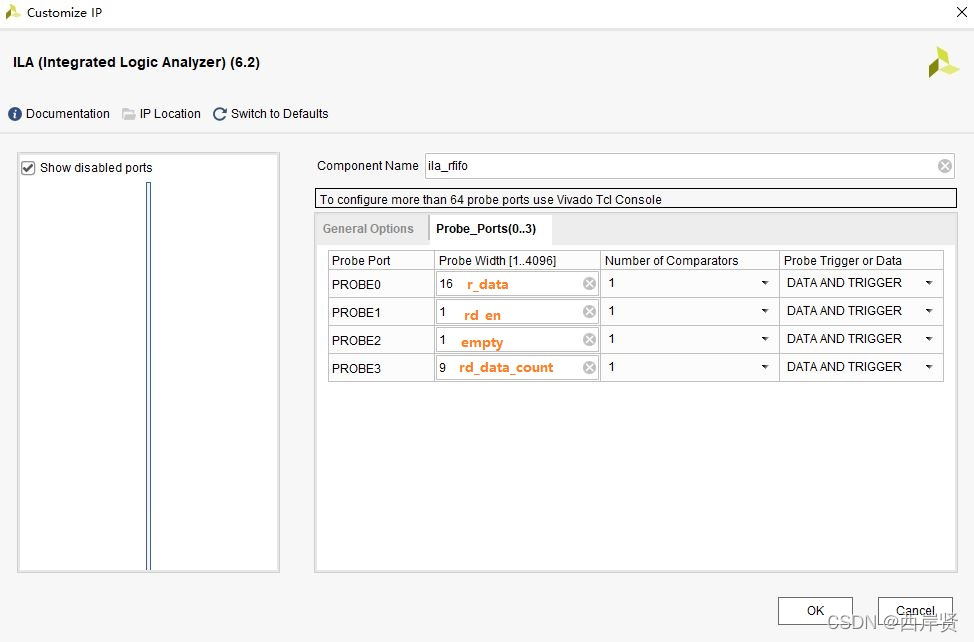Switch to the General Options tab
Viewport: 974px width, 642px height.
pos(368,229)
